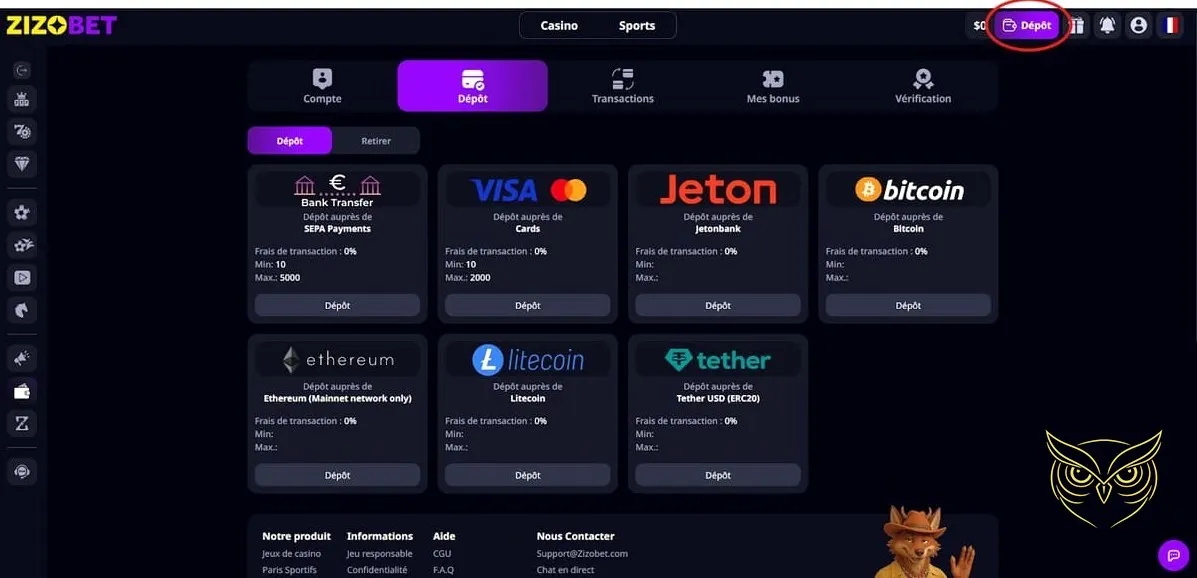Open the Jeu responsable footer link

pyautogui.click(x=379, y=554)
